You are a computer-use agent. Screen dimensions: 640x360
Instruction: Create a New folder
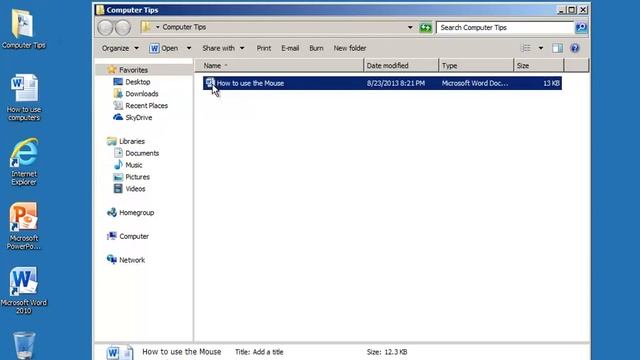(x=350, y=48)
